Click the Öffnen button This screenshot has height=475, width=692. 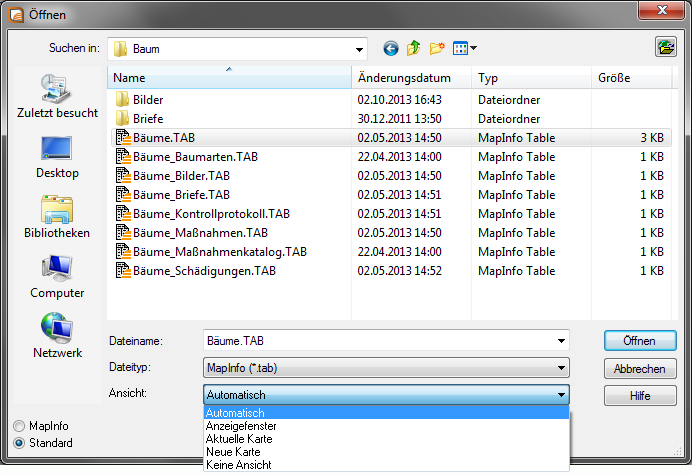(x=640, y=341)
